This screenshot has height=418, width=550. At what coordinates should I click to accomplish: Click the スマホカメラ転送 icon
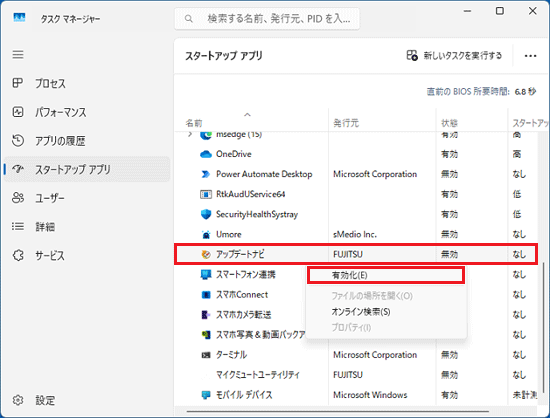pyautogui.click(x=206, y=315)
